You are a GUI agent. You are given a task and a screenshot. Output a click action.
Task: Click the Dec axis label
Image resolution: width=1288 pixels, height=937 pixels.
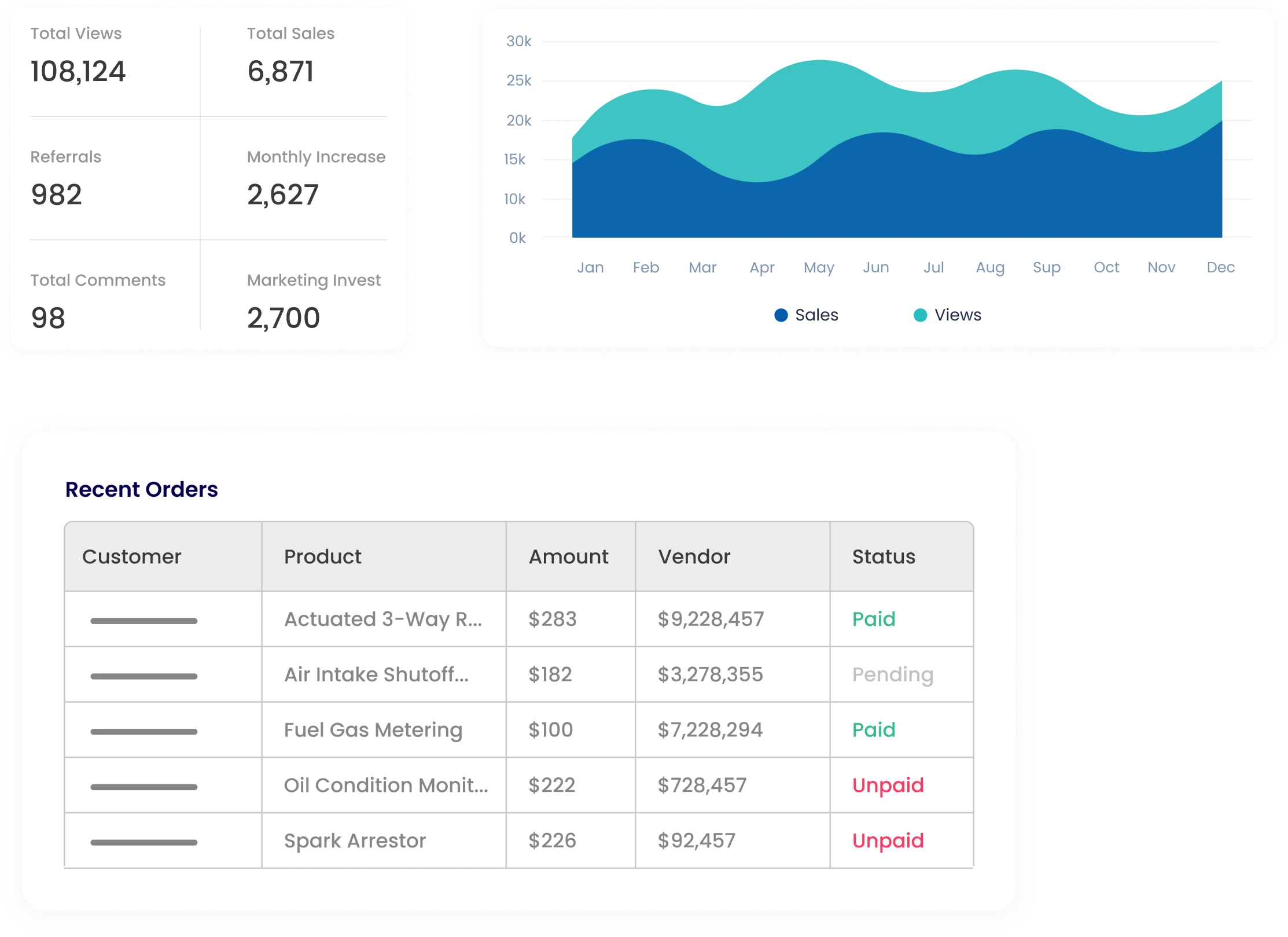click(1221, 268)
